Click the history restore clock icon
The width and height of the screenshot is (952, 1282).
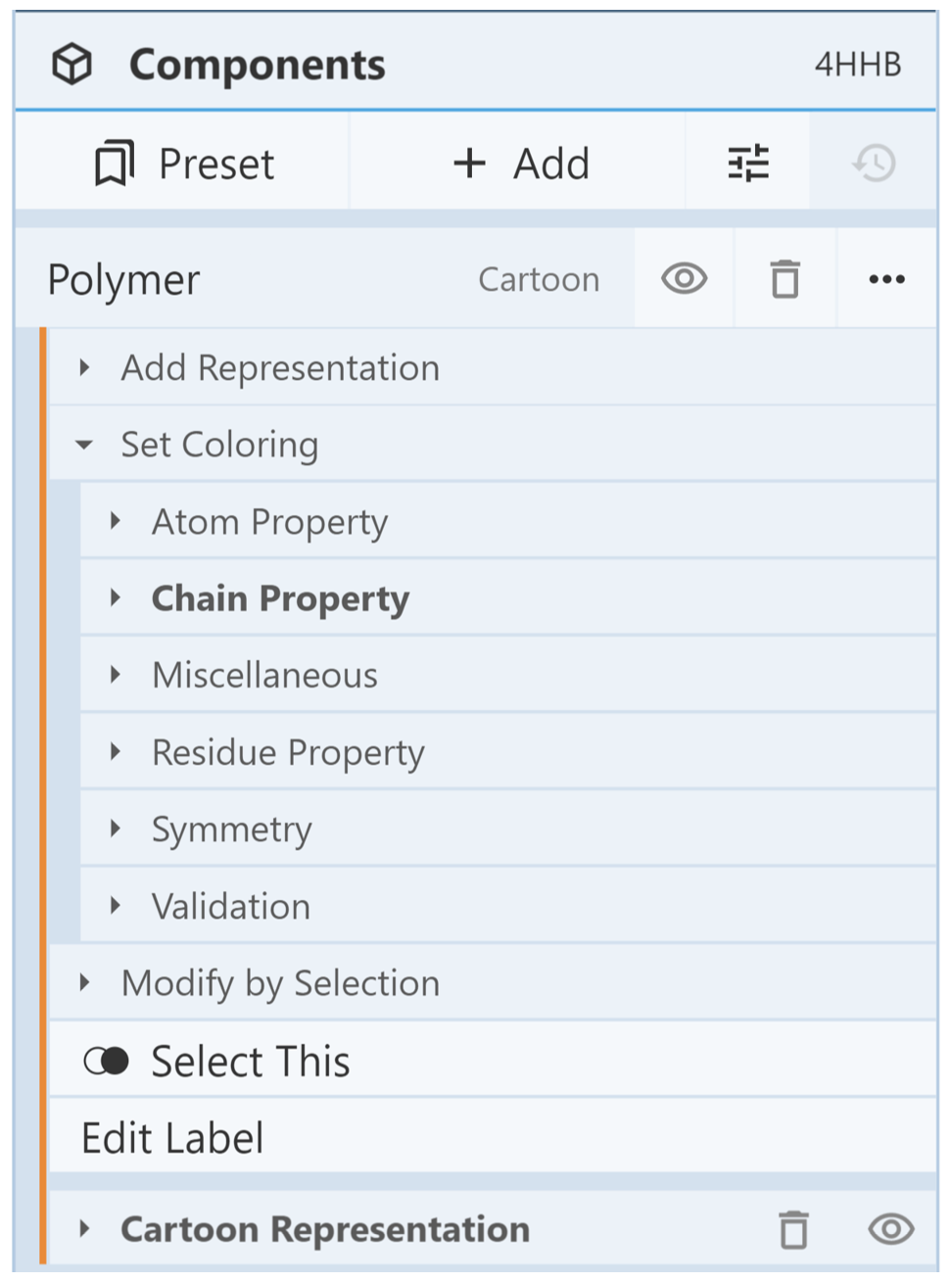(x=874, y=164)
